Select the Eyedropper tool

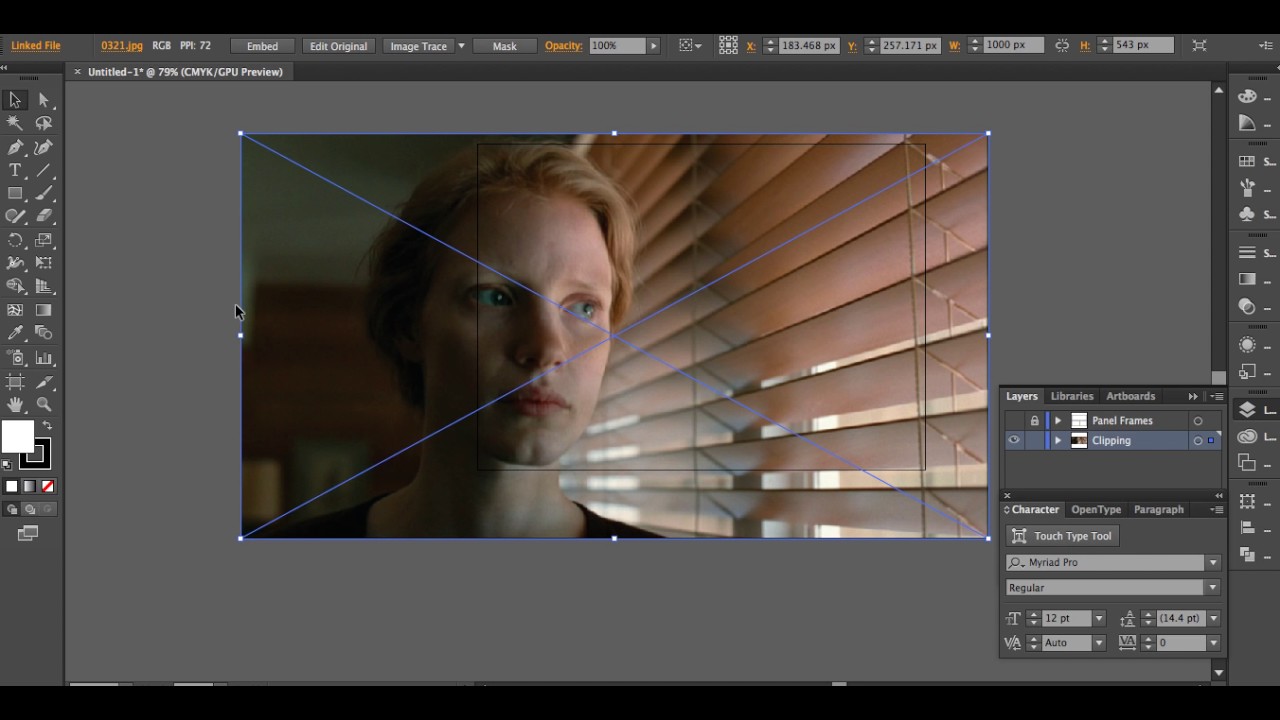click(x=15, y=333)
